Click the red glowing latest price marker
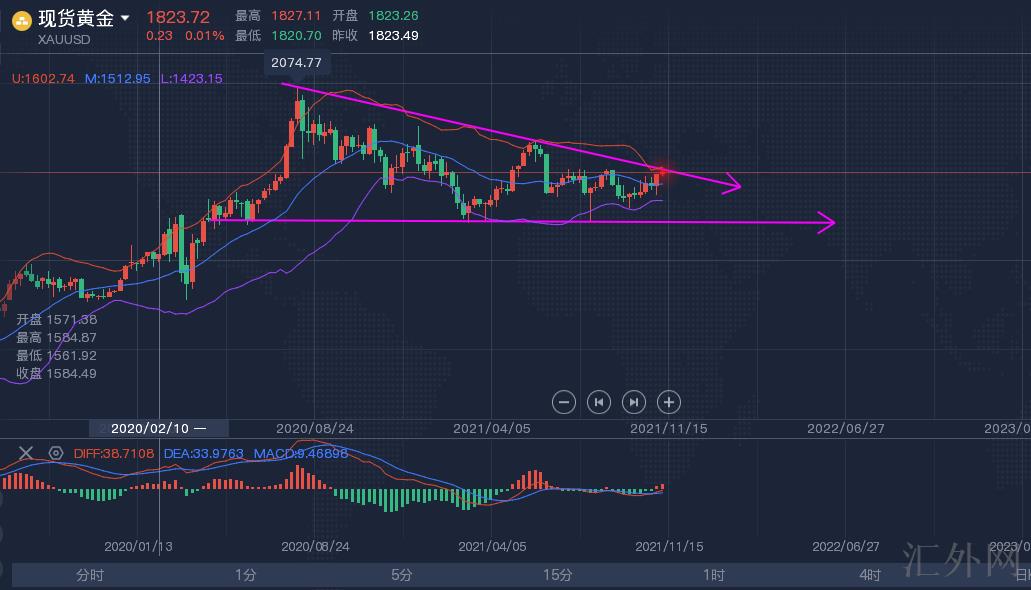This screenshot has height=590, width=1031. pyautogui.click(x=661, y=174)
